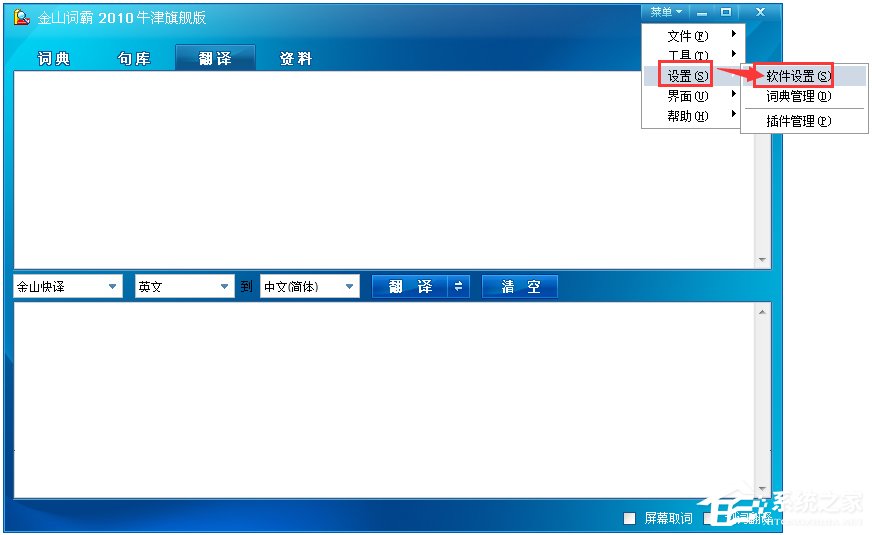Switch to the 词典 tab
Screen dimensions: 872x535
tap(54, 58)
